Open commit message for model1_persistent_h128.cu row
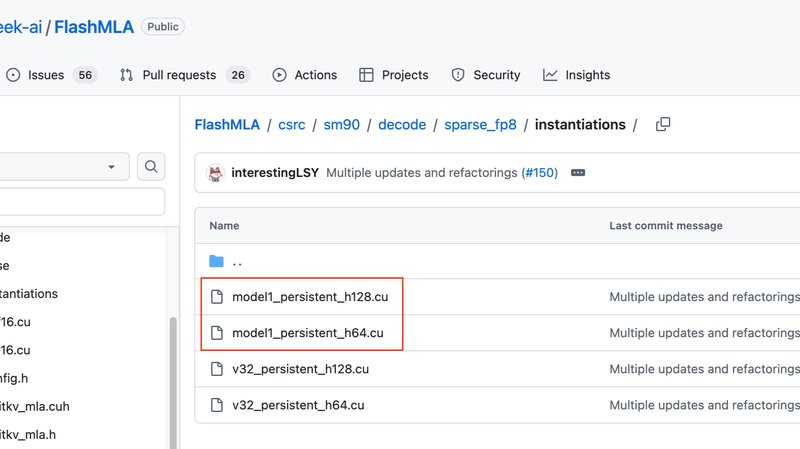Image resolution: width=800 pixels, height=449 pixels. (x=705, y=297)
